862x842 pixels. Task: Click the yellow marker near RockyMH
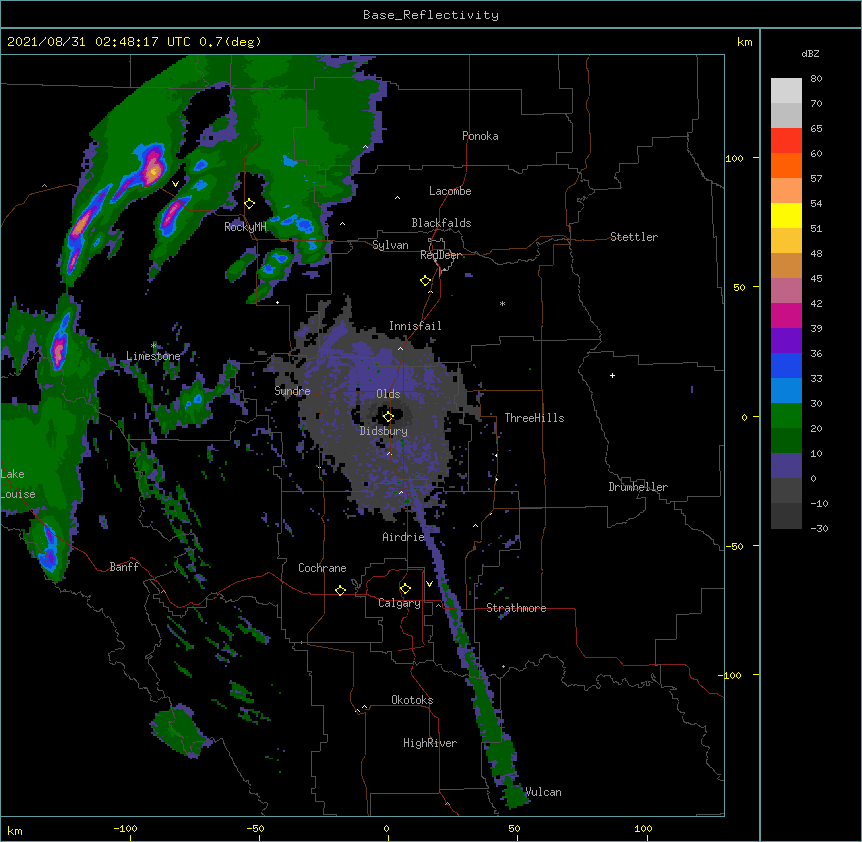250,203
